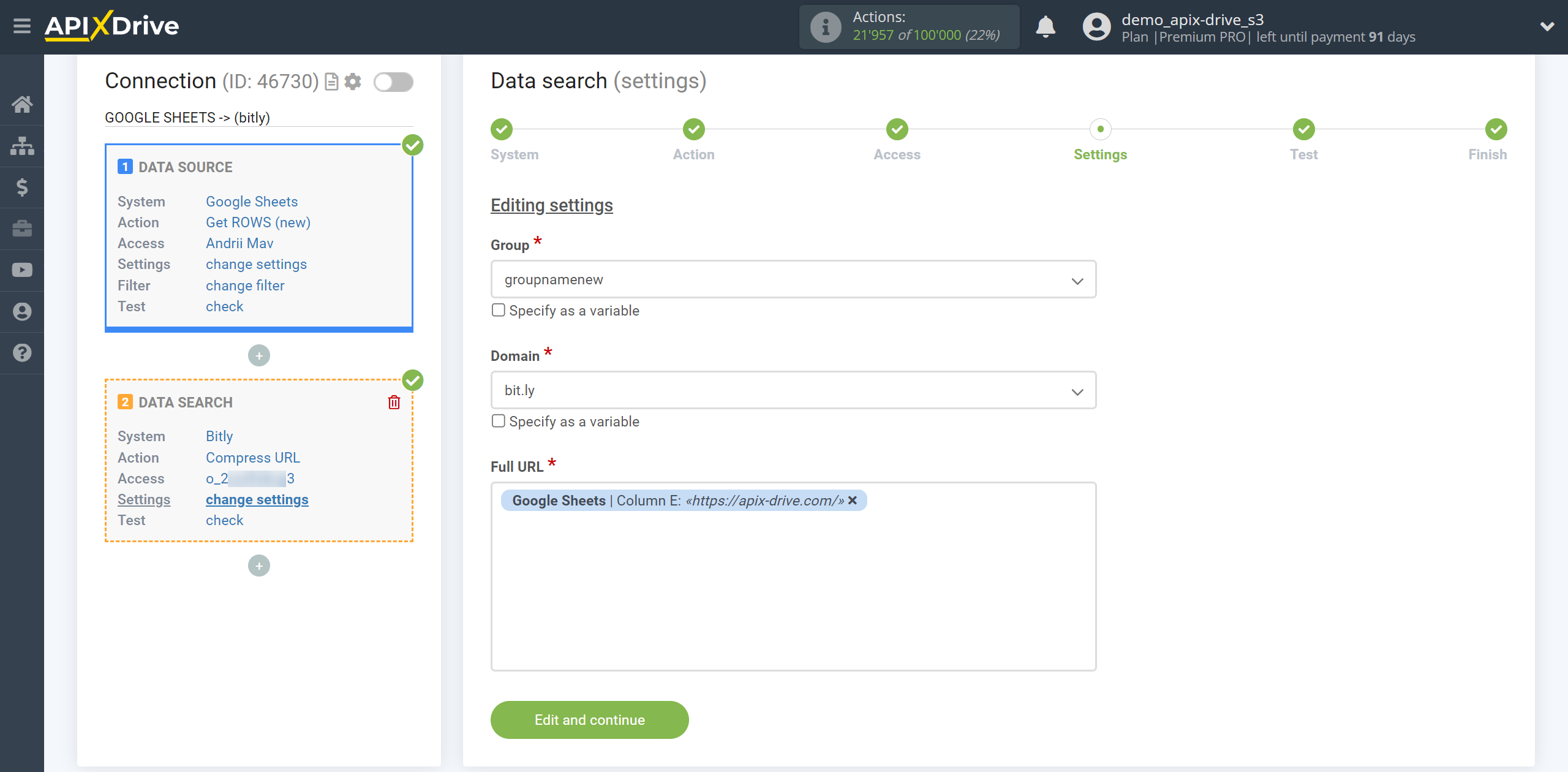Click the Settings label in Data Search
The width and height of the screenshot is (1568, 772).
(144, 499)
